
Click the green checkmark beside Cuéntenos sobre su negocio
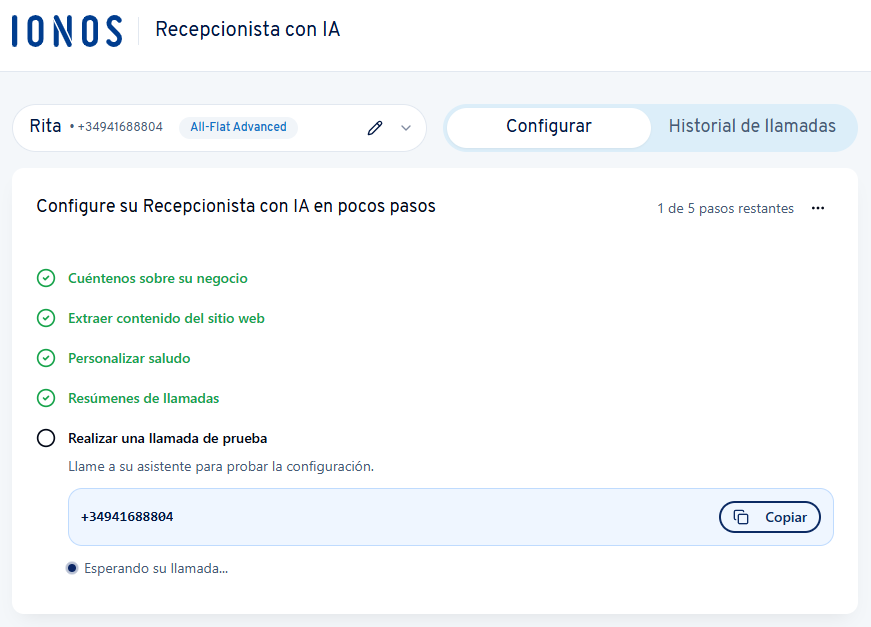[x=45, y=278]
